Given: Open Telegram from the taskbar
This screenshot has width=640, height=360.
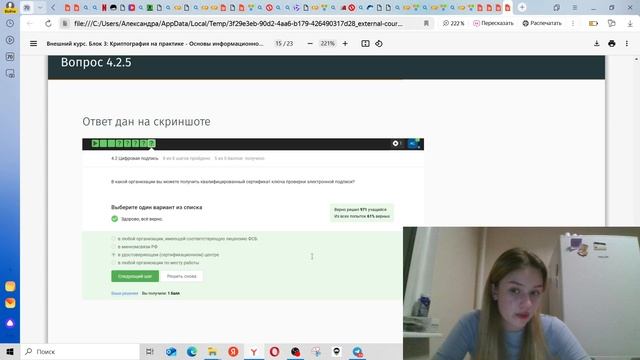Looking at the screenshot, I should point(357,351).
